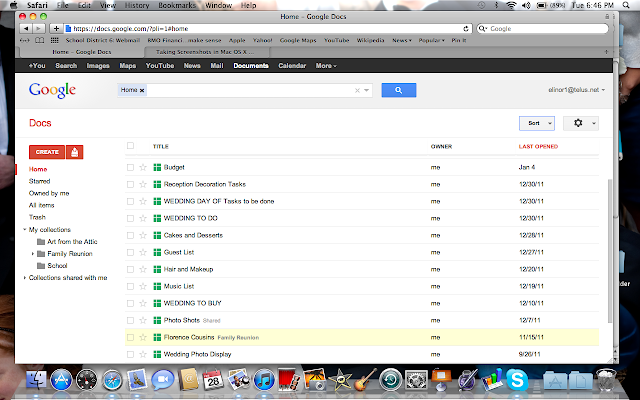
Task: Star the Budget spreadsheet
Action: pyautogui.click(x=143, y=167)
